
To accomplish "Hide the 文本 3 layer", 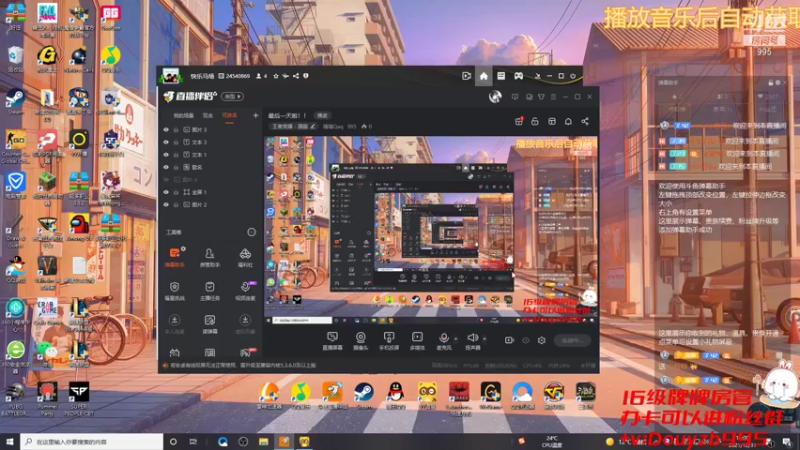I will (x=166, y=142).
